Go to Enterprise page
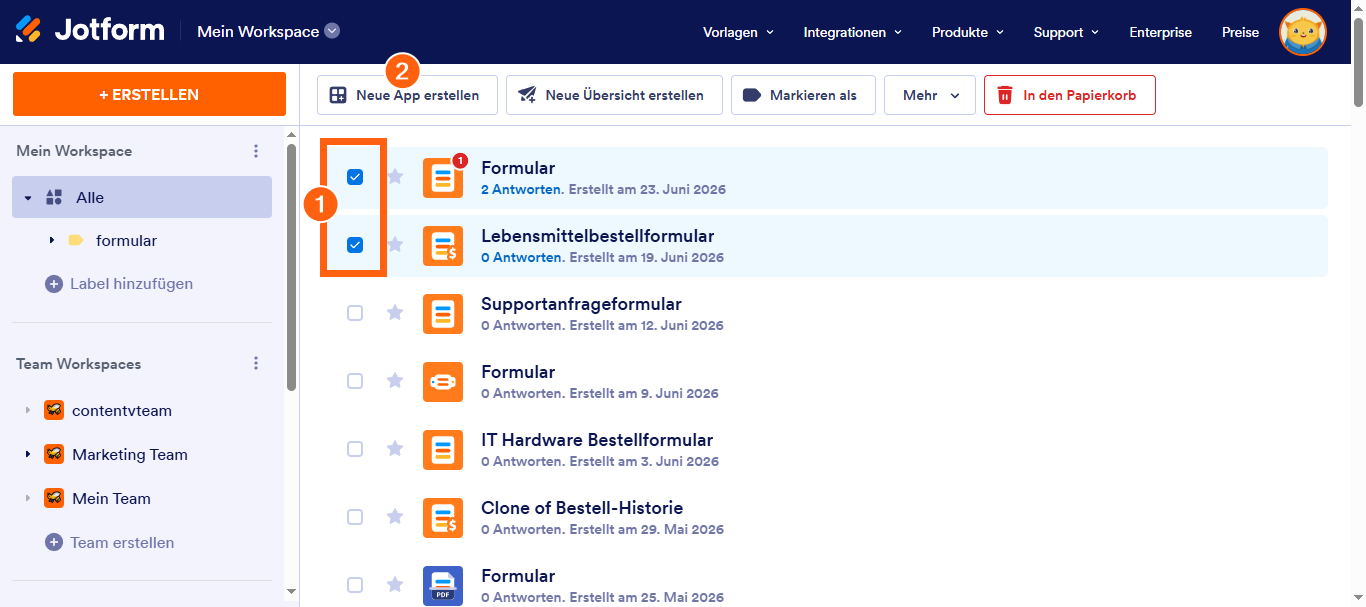This screenshot has width=1366, height=607. point(1160,32)
